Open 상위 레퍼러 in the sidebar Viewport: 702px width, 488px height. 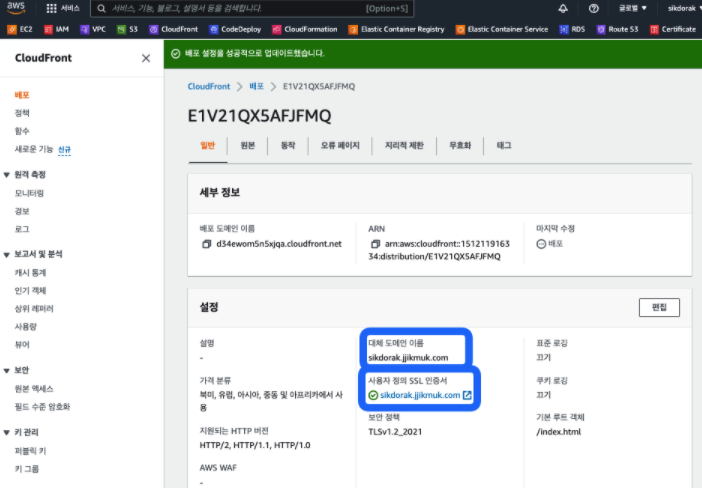[x=34, y=308]
